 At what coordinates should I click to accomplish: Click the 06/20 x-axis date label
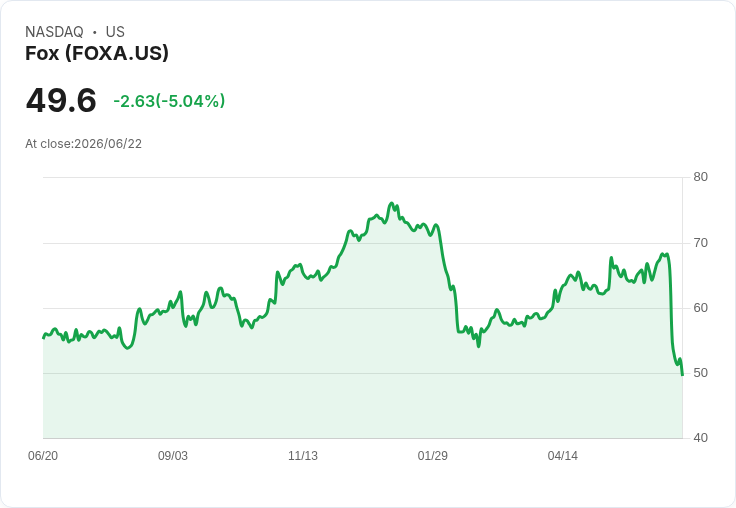[x=43, y=456]
